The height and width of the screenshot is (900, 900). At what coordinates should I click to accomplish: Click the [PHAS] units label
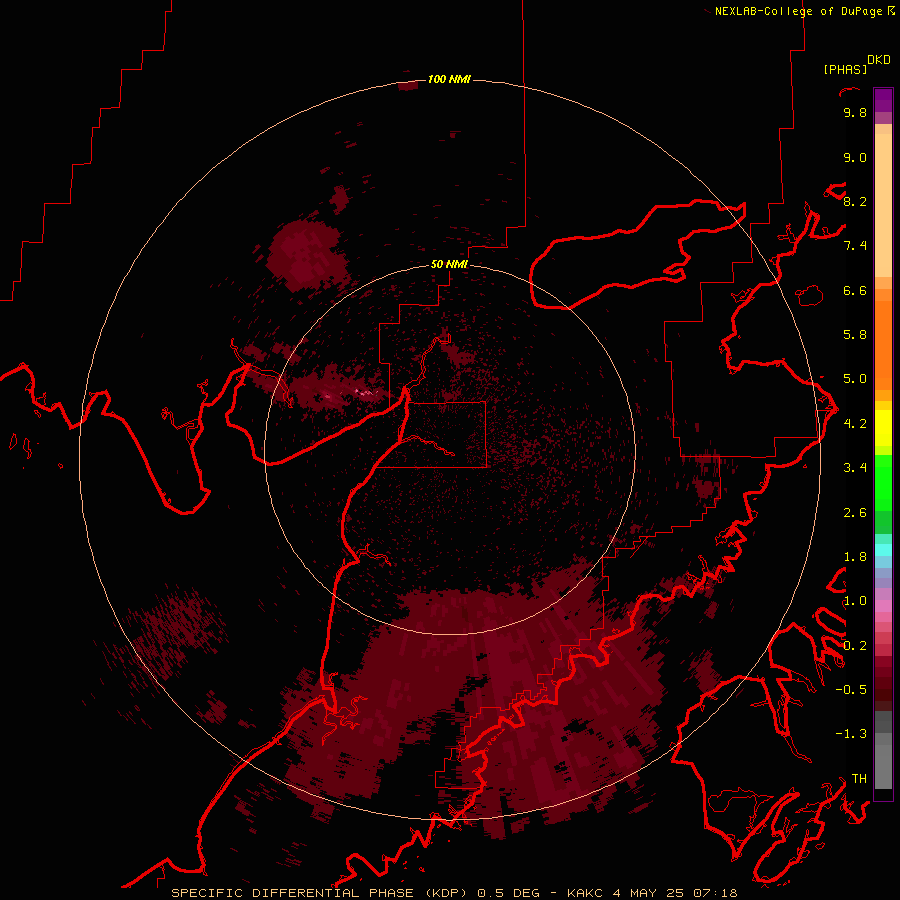point(845,69)
